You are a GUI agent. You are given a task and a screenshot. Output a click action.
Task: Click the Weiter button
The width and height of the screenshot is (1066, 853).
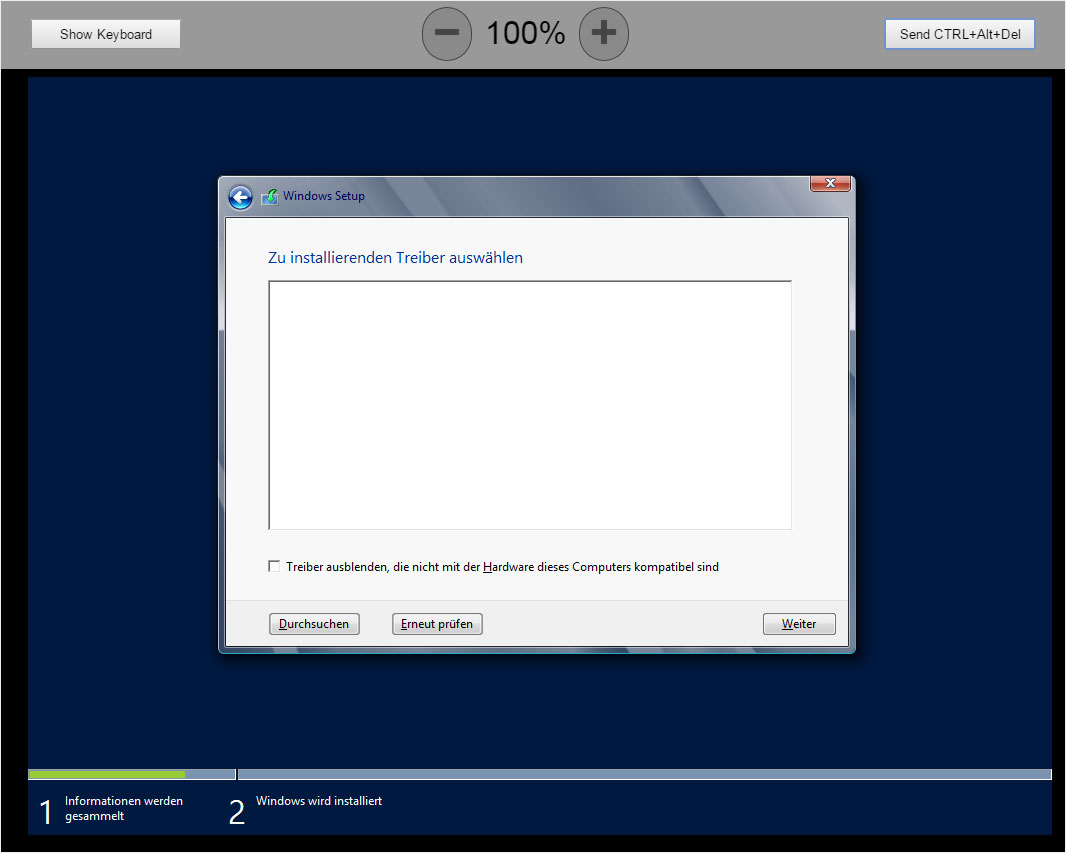pos(799,624)
